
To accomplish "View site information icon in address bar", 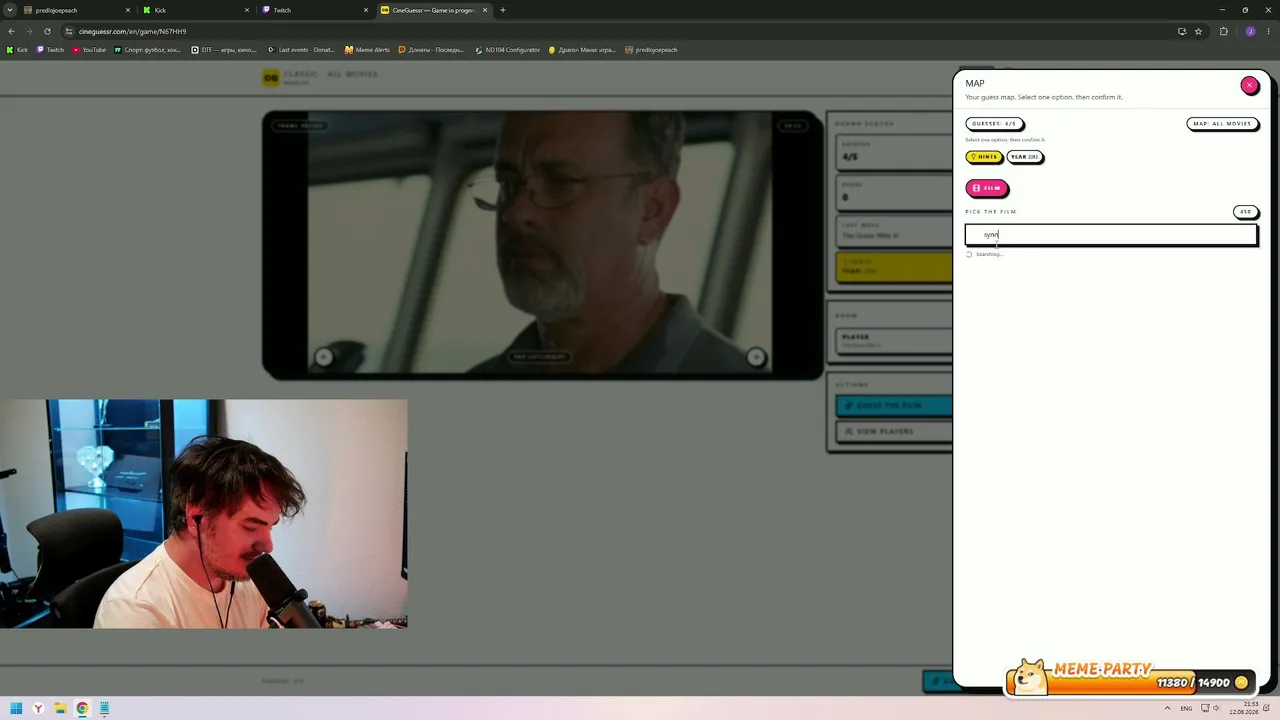I will pyautogui.click(x=69, y=31).
